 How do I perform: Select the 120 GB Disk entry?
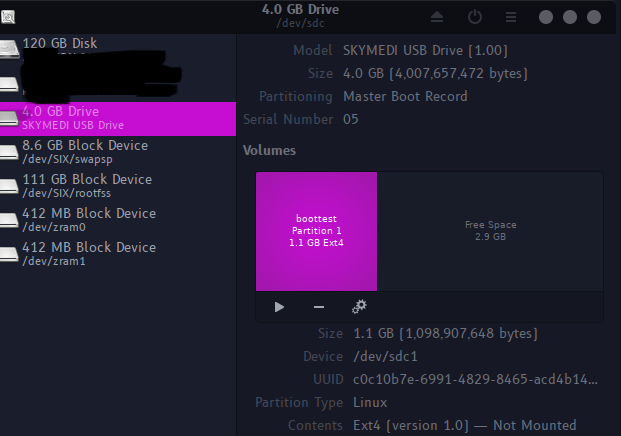118,48
